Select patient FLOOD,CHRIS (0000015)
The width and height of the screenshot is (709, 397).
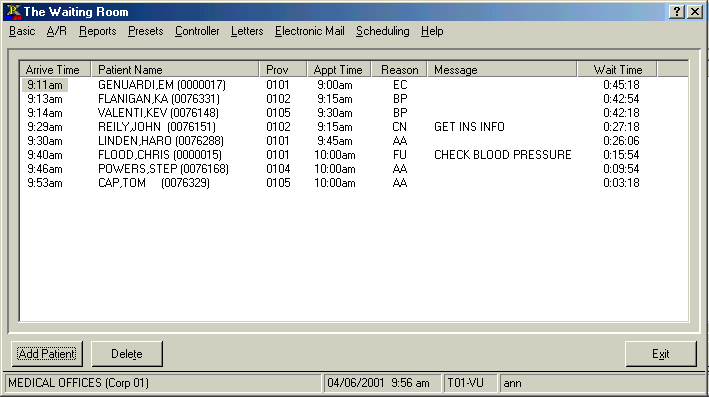(x=160, y=155)
